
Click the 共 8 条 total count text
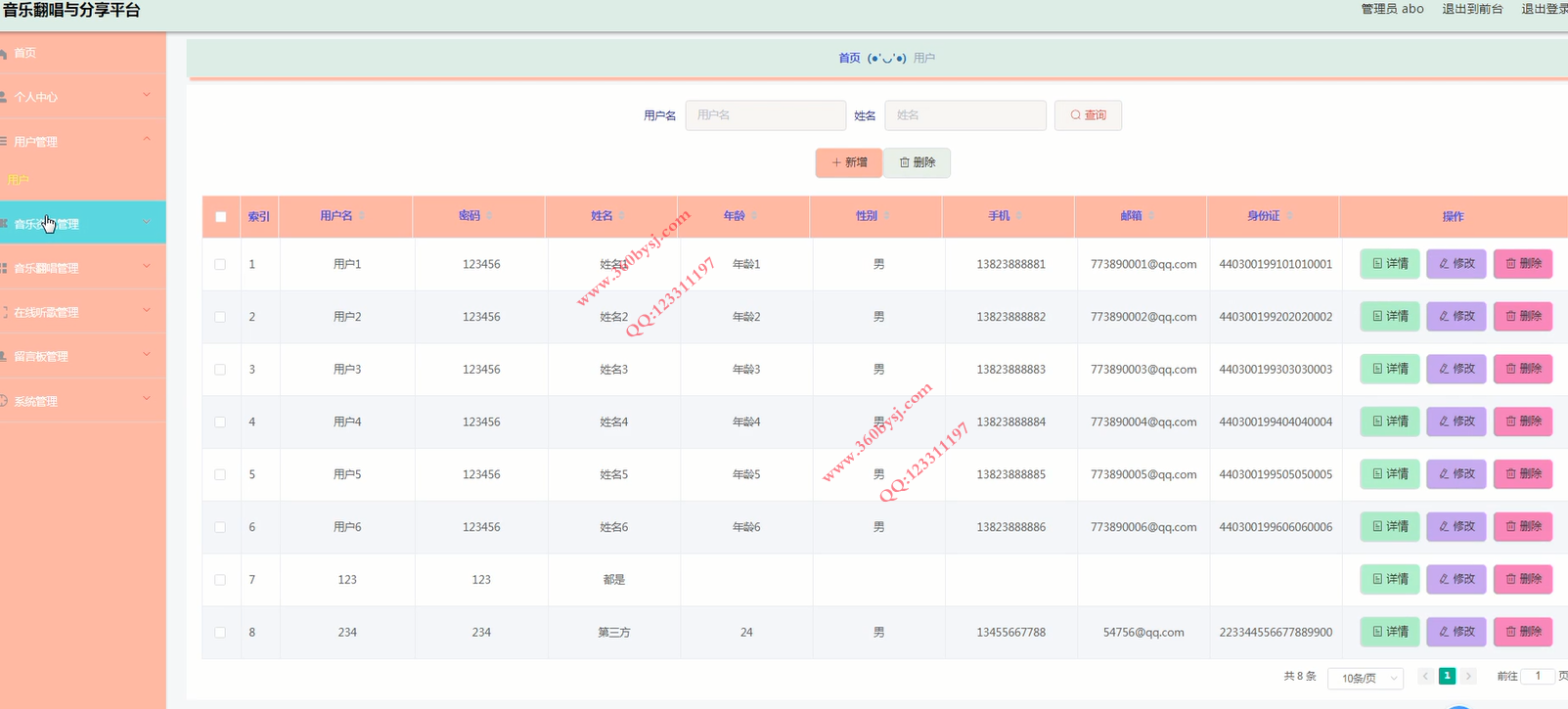tap(1300, 677)
